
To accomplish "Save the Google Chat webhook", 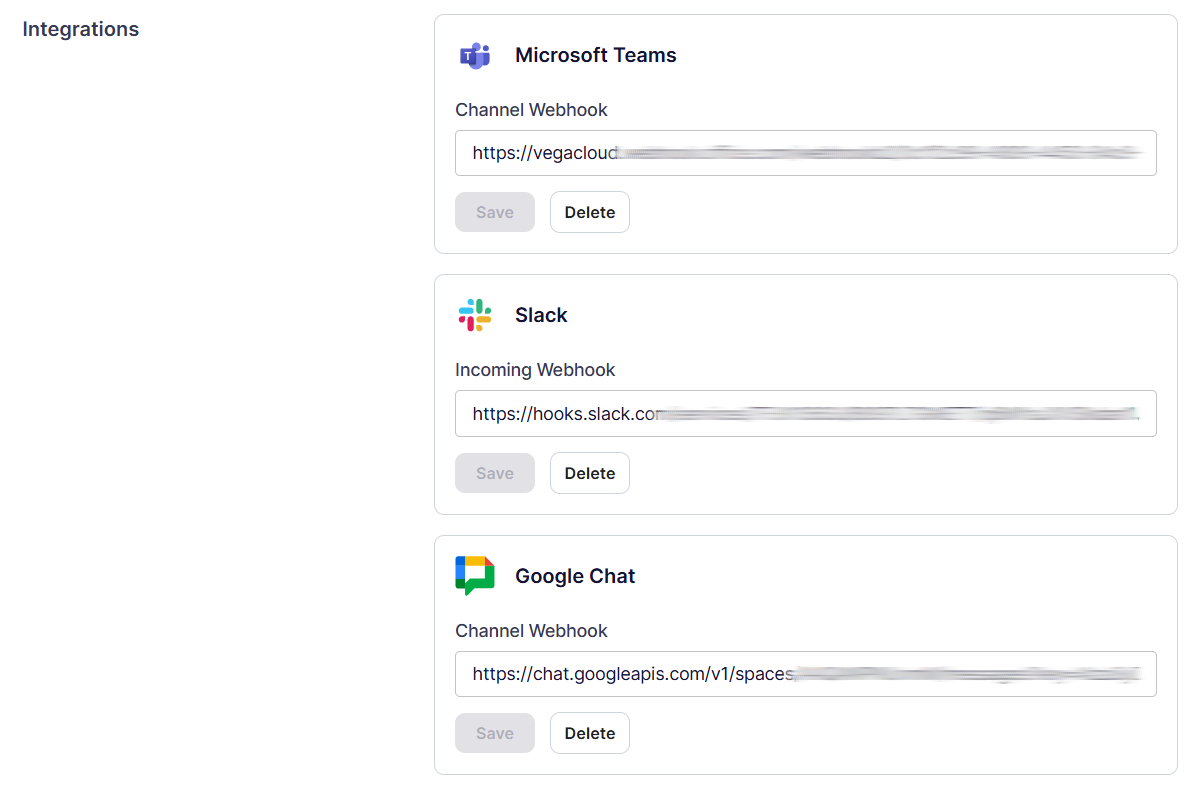I will (495, 733).
